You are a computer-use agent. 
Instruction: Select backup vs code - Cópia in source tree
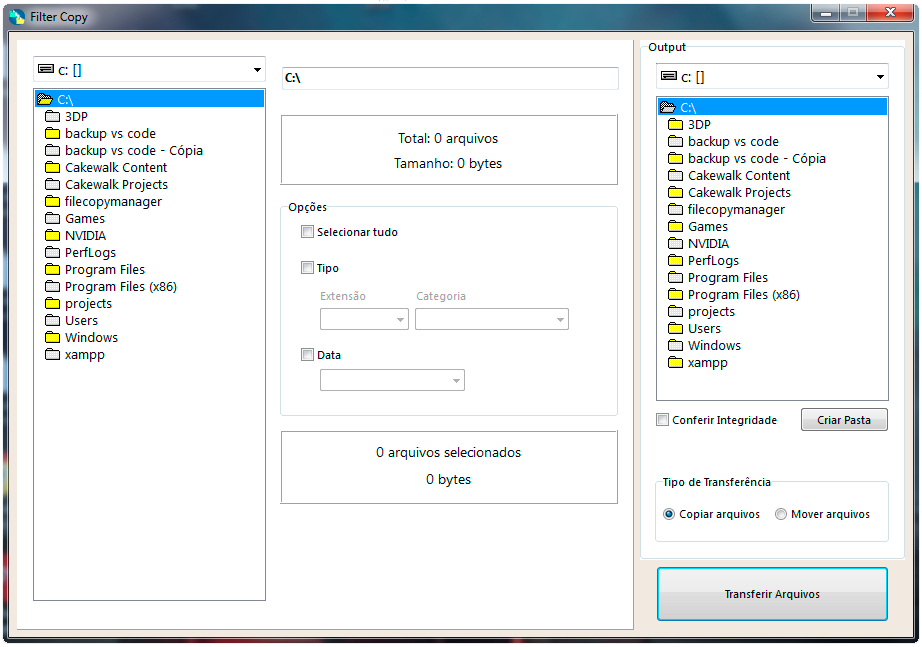(133, 151)
